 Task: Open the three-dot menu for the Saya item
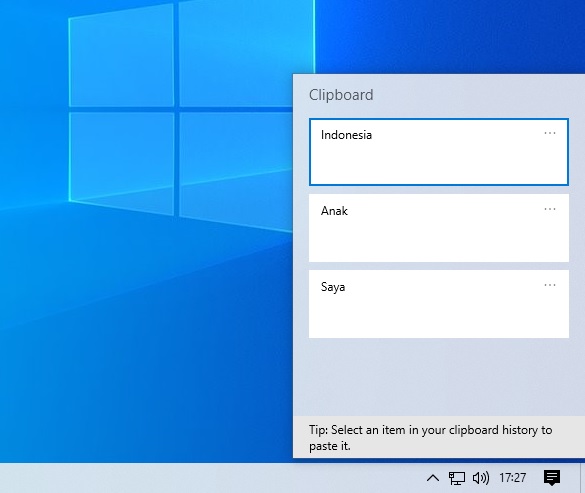(x=550, y=285)
